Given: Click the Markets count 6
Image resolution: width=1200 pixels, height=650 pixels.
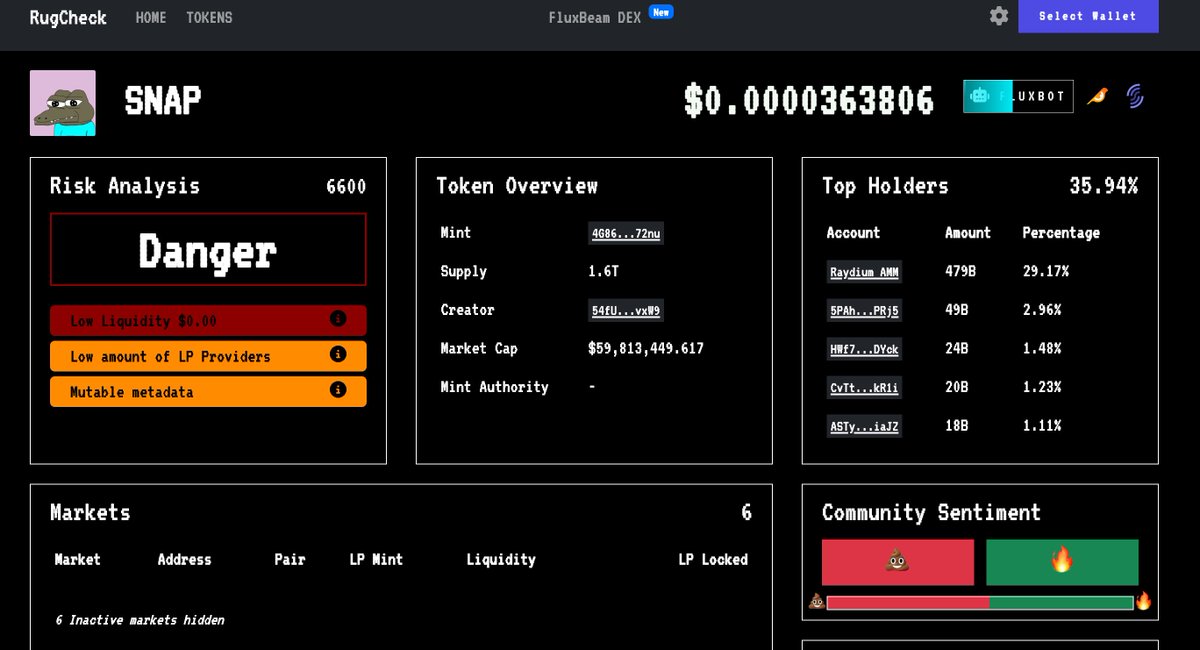Looking at the screenshot, I should click(x=746, y=512).
